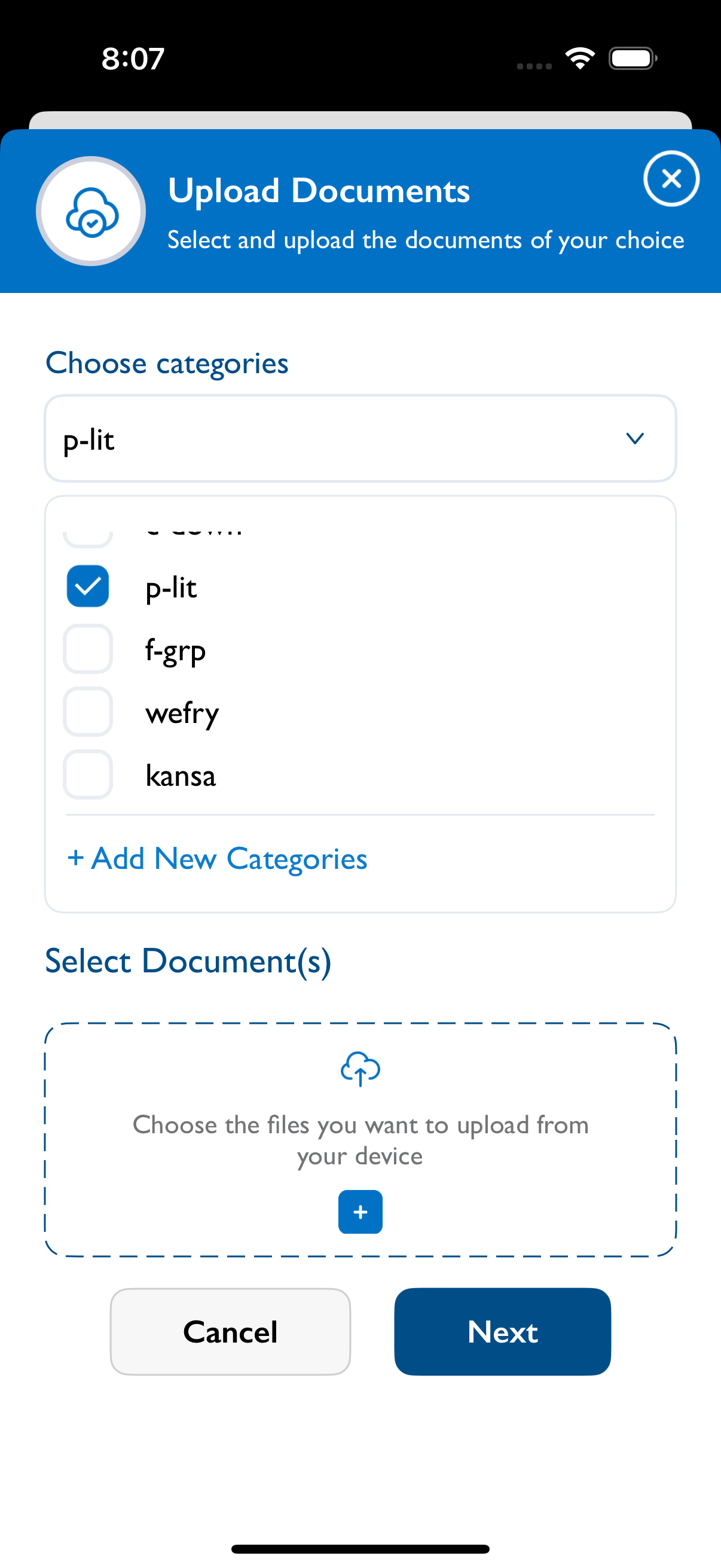Select the wefry list entry label
The image size is (721, 1568).
[x=182, y=713]
